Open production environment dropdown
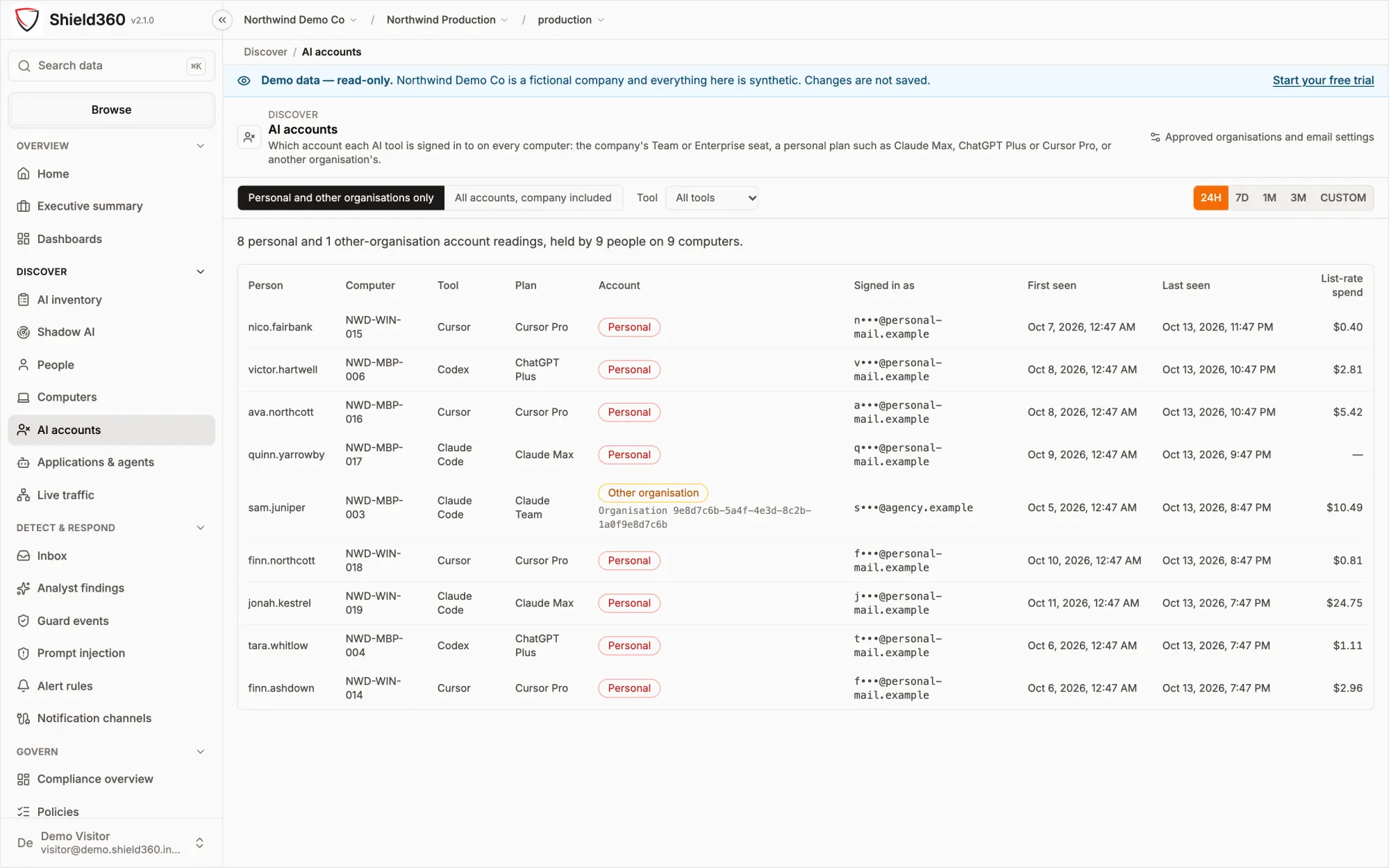1389x868 pixels. click(x=571, y=20)
